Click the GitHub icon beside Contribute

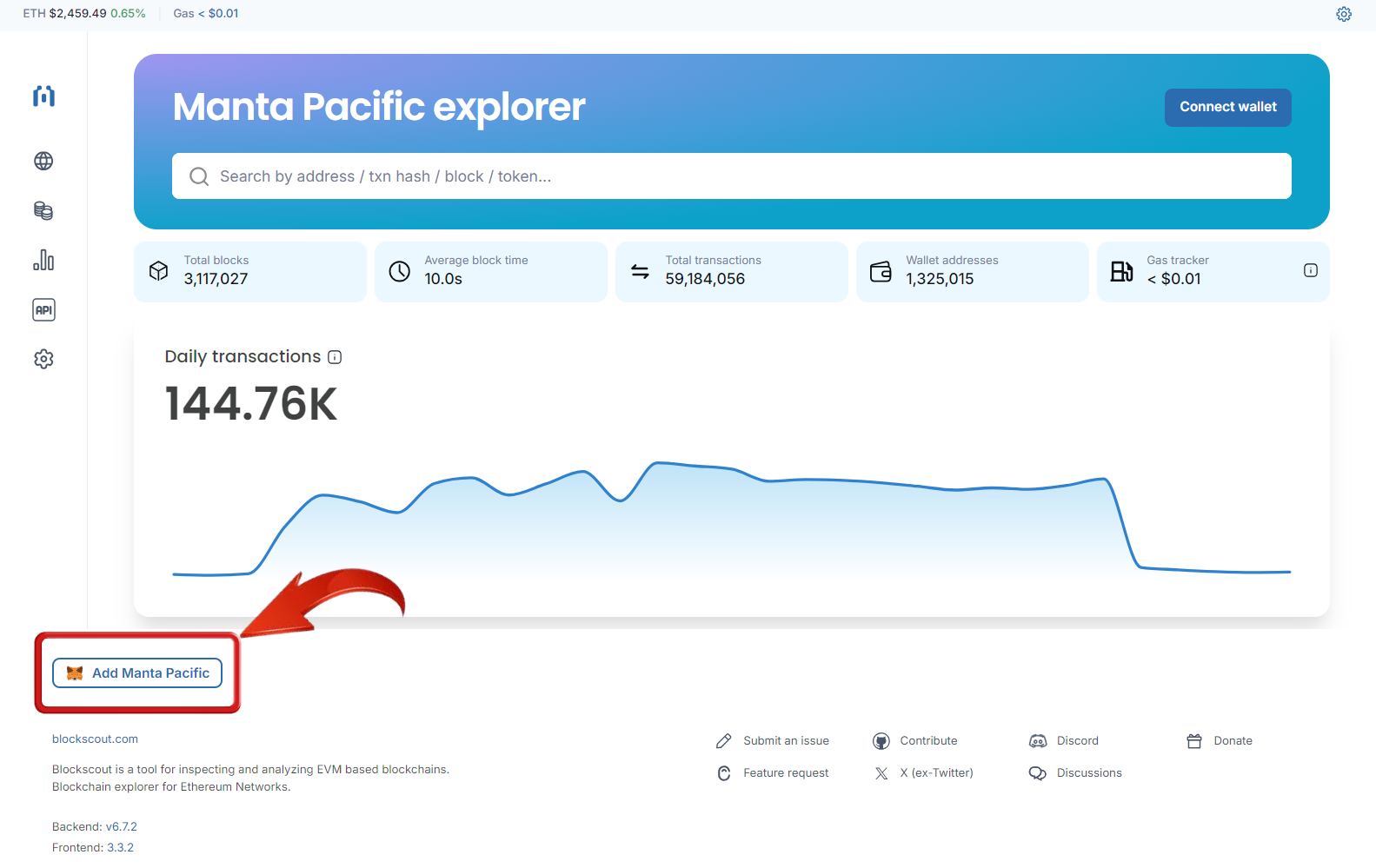tap(881, 741)
